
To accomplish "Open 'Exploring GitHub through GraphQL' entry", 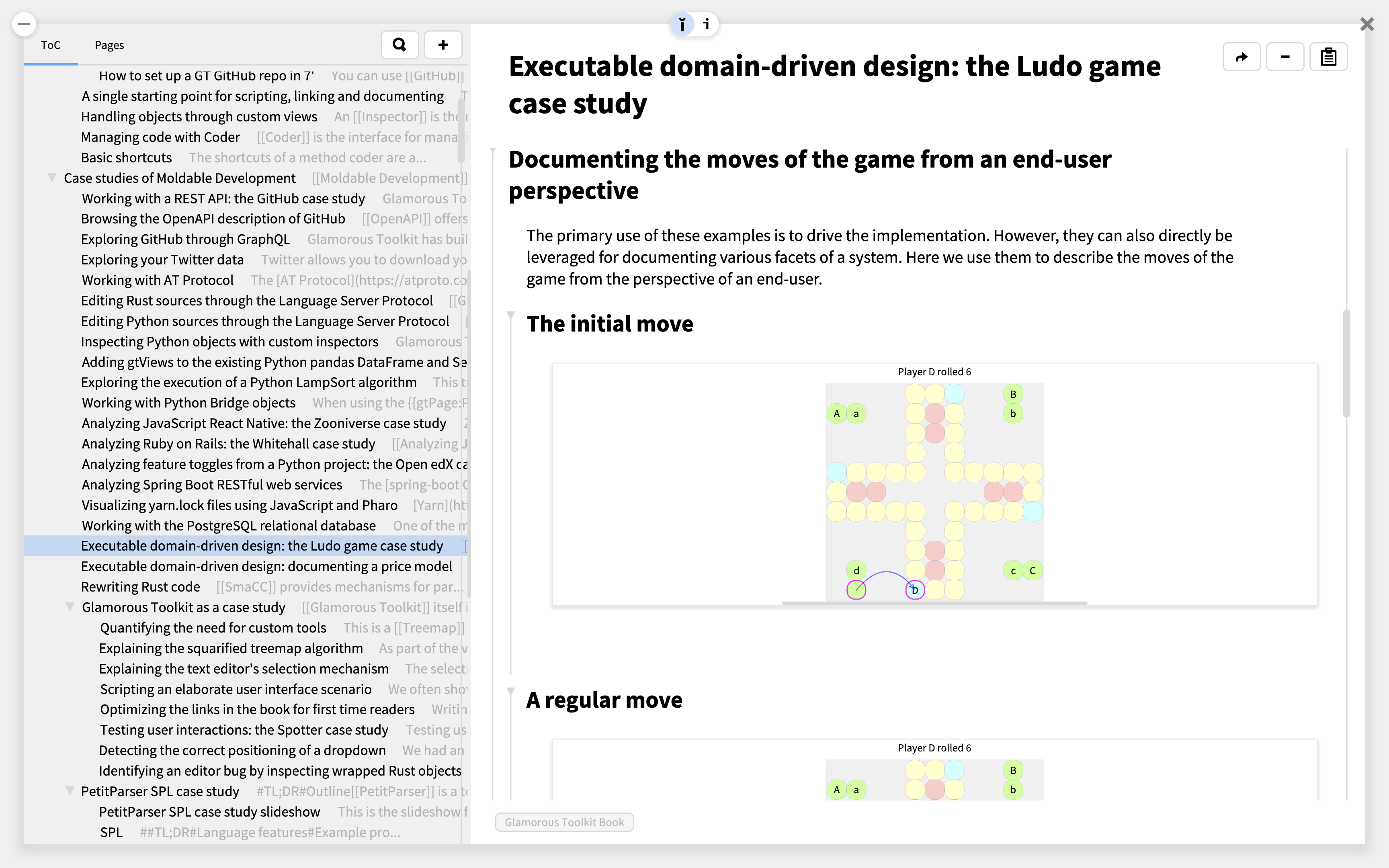I will click(x=185, y=240).
